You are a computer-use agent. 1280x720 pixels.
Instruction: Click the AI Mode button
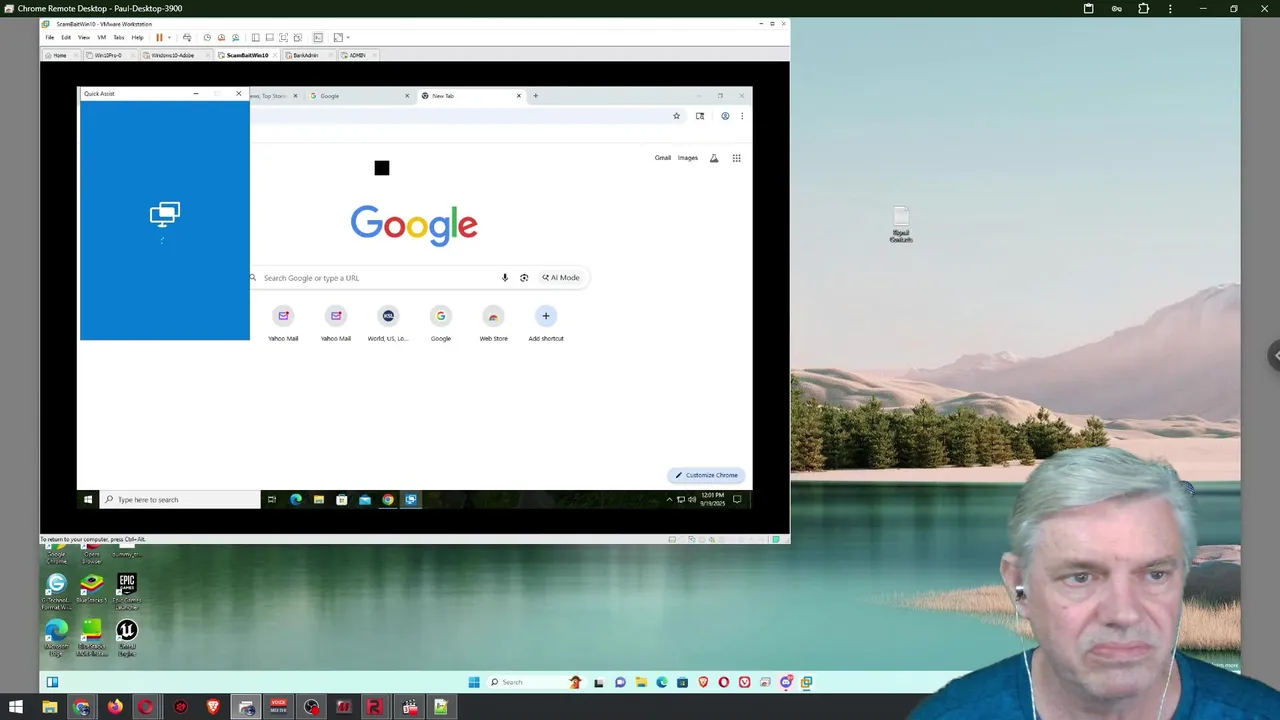(561, 278)
